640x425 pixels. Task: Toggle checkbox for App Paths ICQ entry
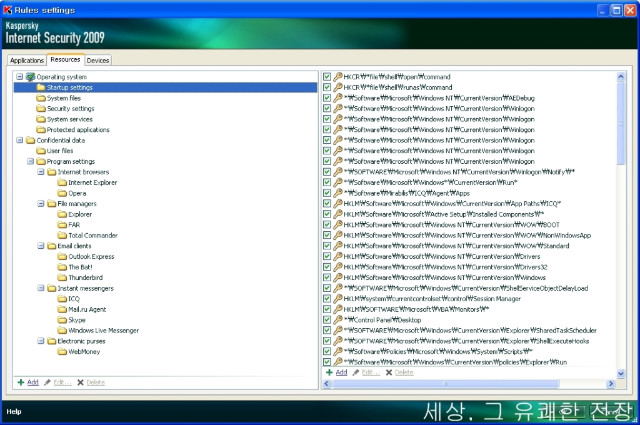[x=327, y=203]
